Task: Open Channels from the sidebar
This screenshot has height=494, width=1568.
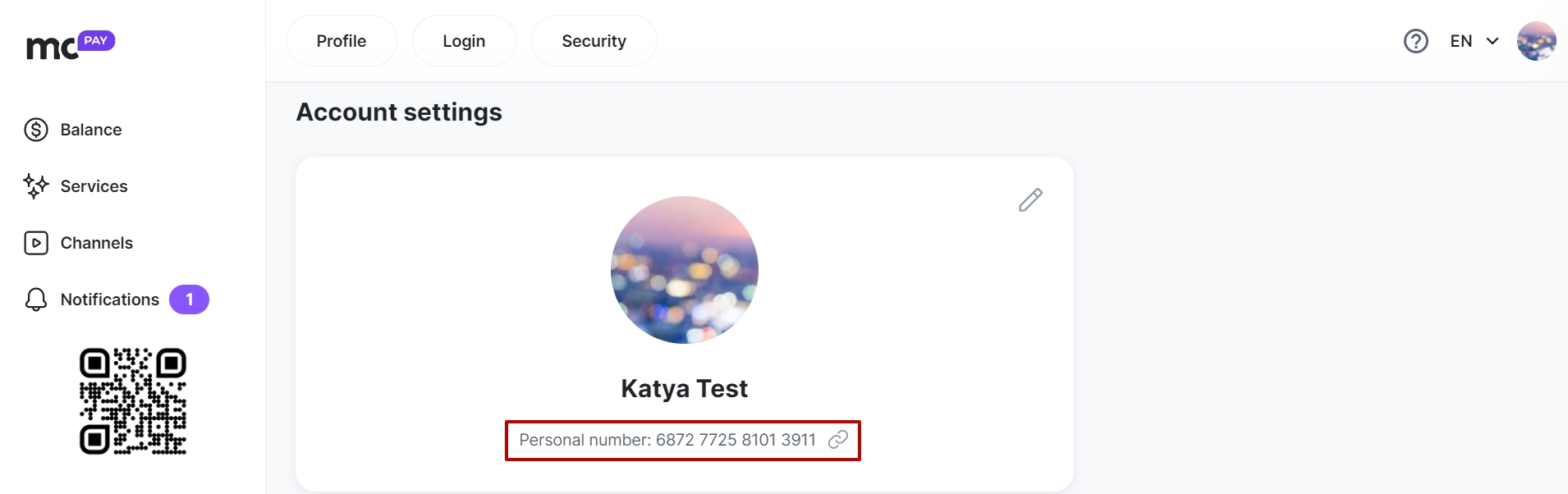Action: coord(97,243)
